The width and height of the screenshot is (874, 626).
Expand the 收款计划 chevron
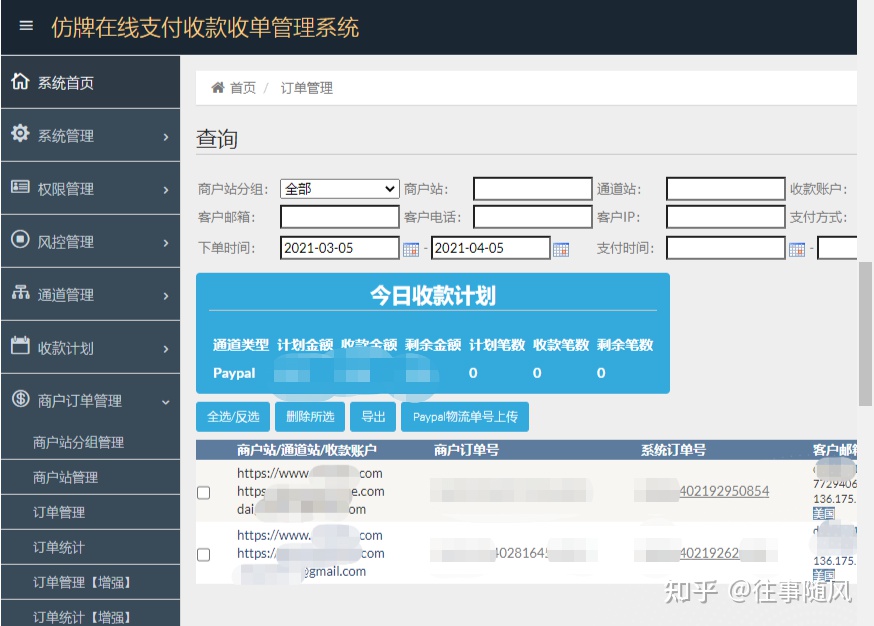166,348
